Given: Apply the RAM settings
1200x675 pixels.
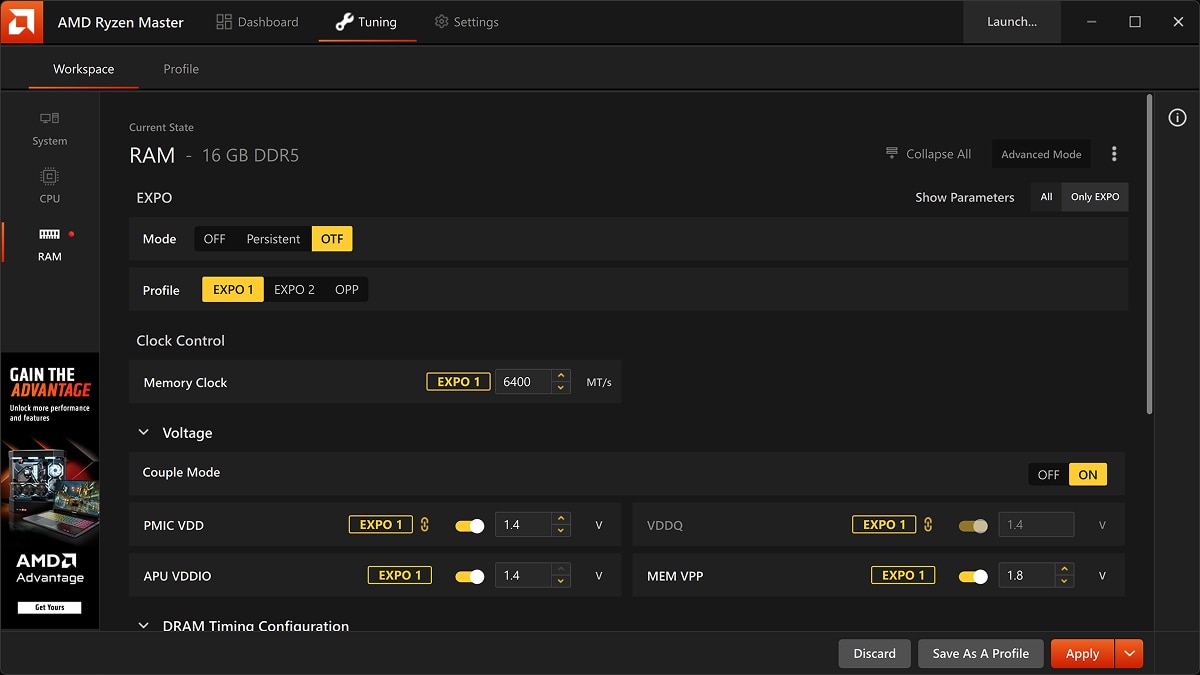Looking at the screenshot, I should pos(1083,653).
